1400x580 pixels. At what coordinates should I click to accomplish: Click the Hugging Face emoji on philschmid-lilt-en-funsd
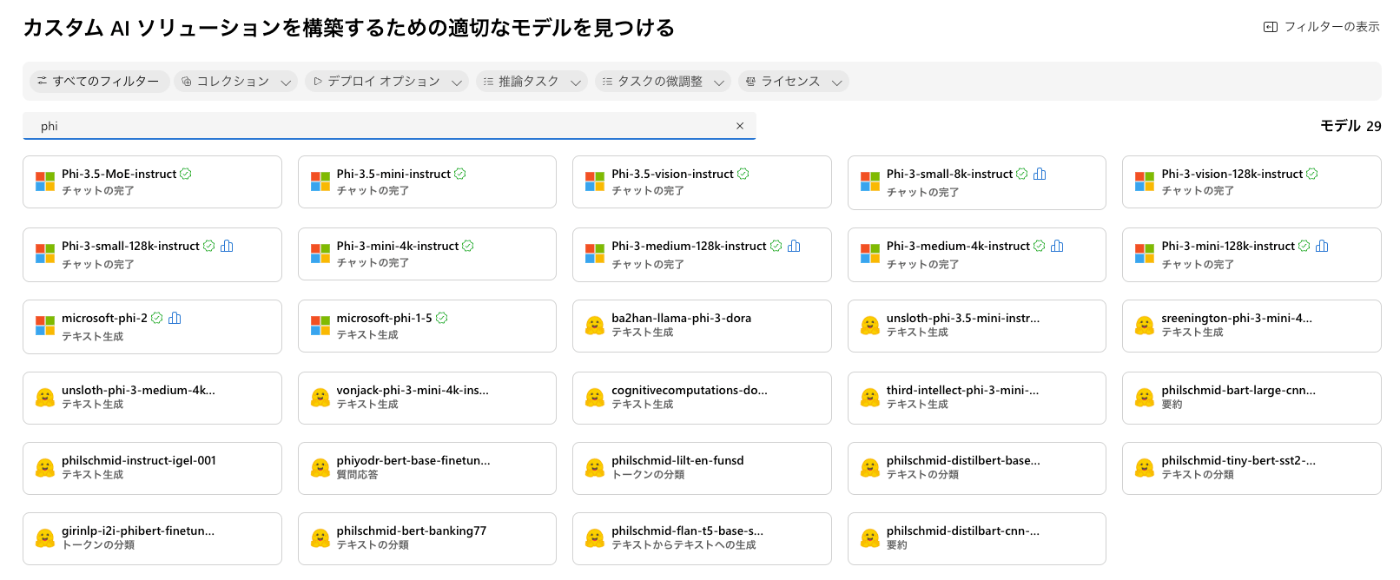click(595, 468)
